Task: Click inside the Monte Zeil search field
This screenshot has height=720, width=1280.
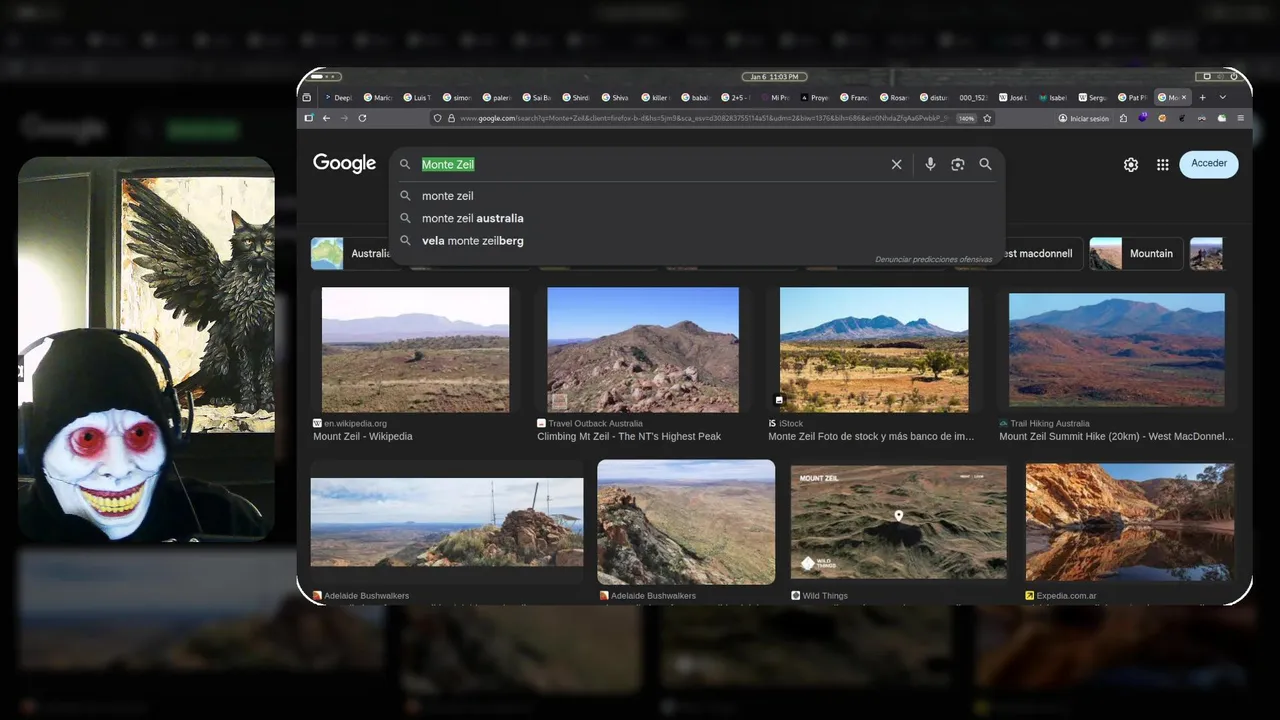Action: (650, 164)
